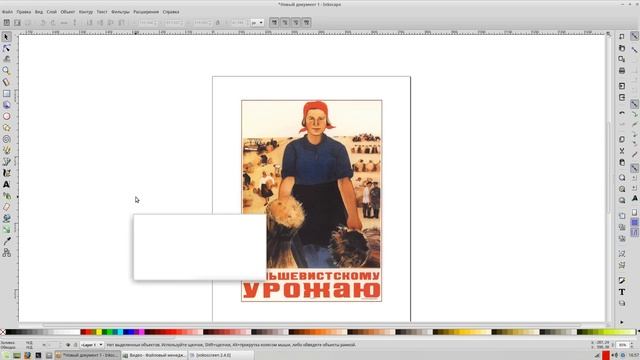This screenshot has height=360, width=640.
Task: Click the New document icon
Action: coord(622,37)
